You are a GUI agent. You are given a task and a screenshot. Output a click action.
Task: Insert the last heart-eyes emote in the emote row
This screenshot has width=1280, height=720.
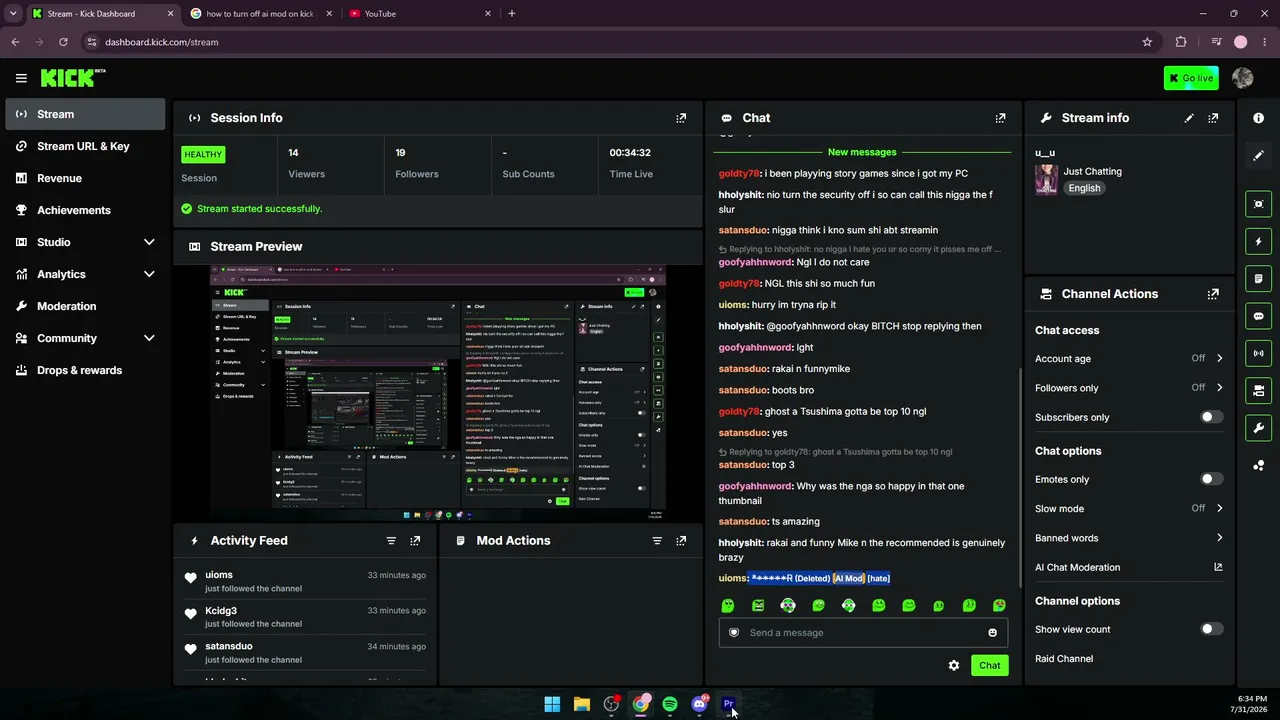(x=999, y=606)
